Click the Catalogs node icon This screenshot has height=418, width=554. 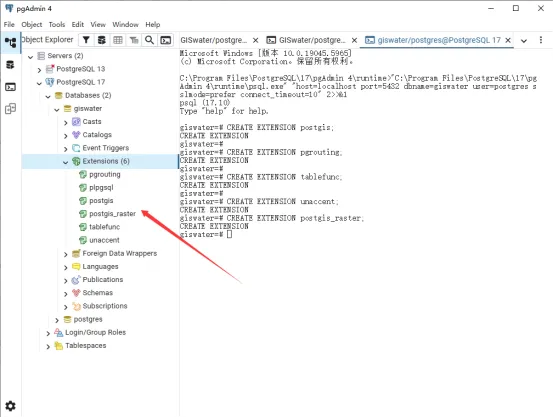pos(76,135)
